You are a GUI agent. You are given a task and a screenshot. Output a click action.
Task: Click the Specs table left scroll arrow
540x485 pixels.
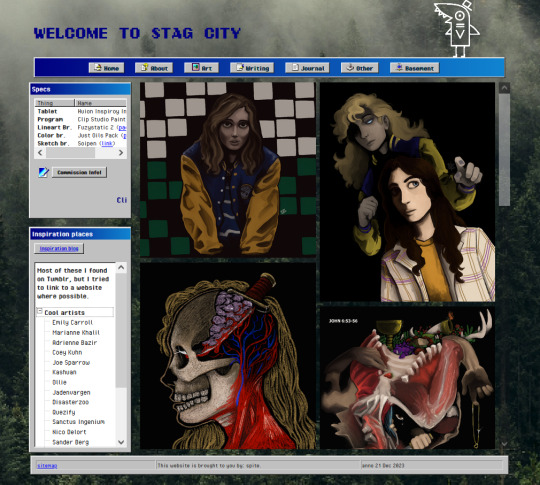[40, 153]
